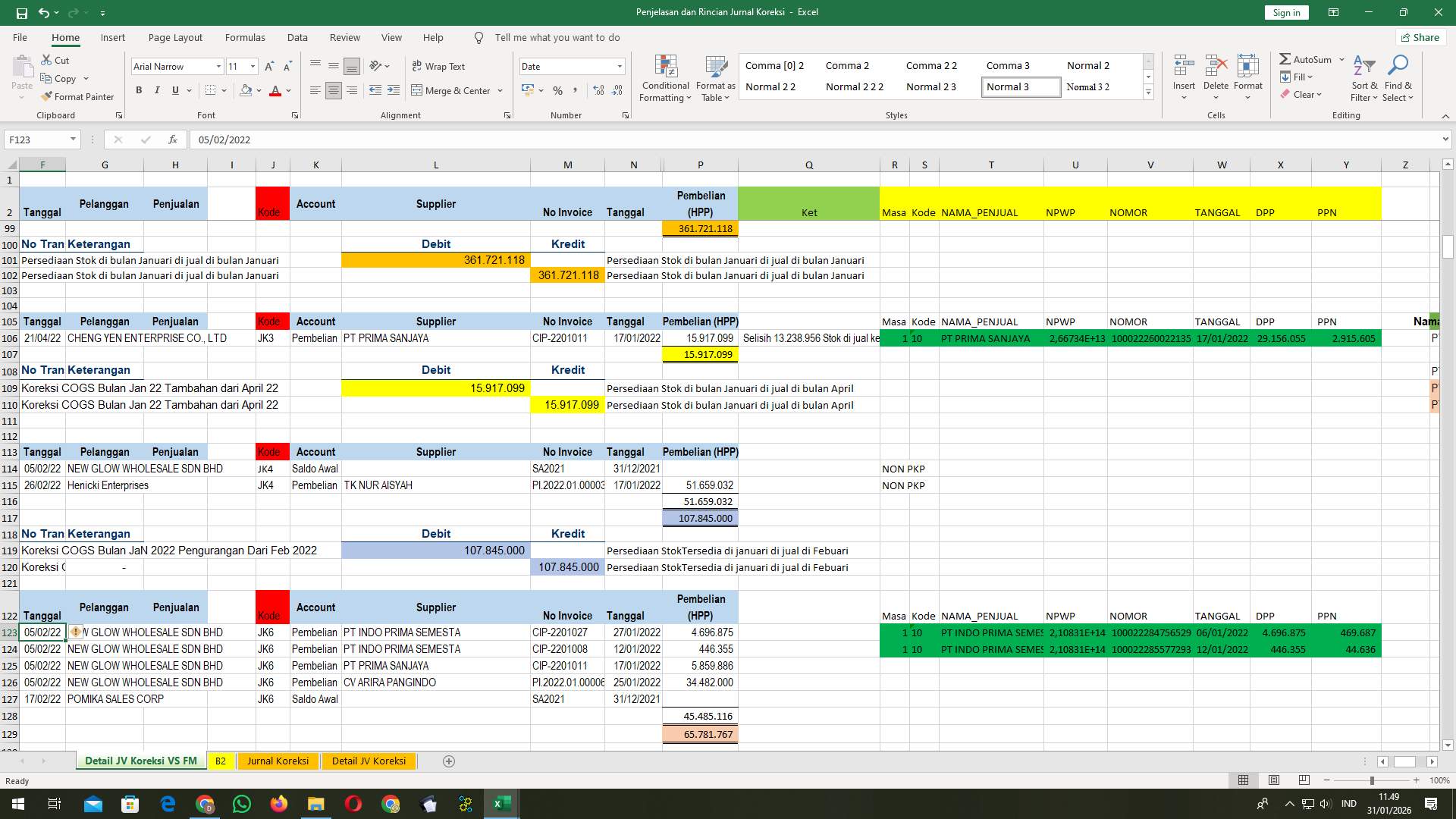Viewport: 1456px width, 819px height.
Task: Click the Sign in button
Action: coord(1285,12)
